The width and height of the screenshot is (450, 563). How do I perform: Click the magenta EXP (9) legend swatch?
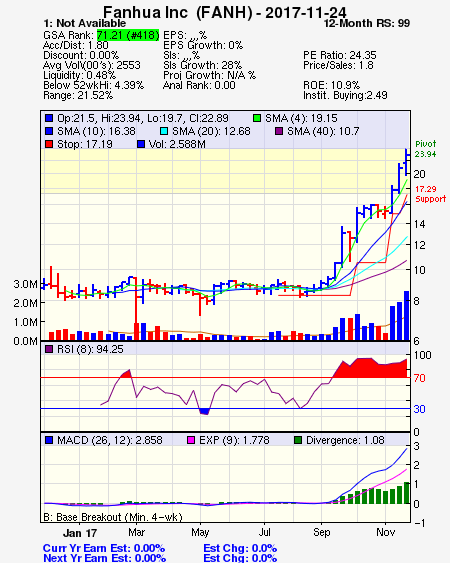pyautogui.click(x=191, y=440)
